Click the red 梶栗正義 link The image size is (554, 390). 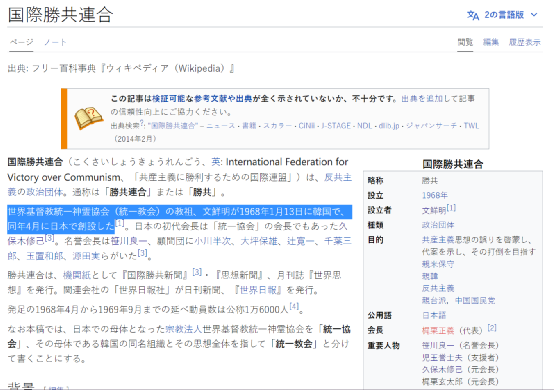pos(438,330)
